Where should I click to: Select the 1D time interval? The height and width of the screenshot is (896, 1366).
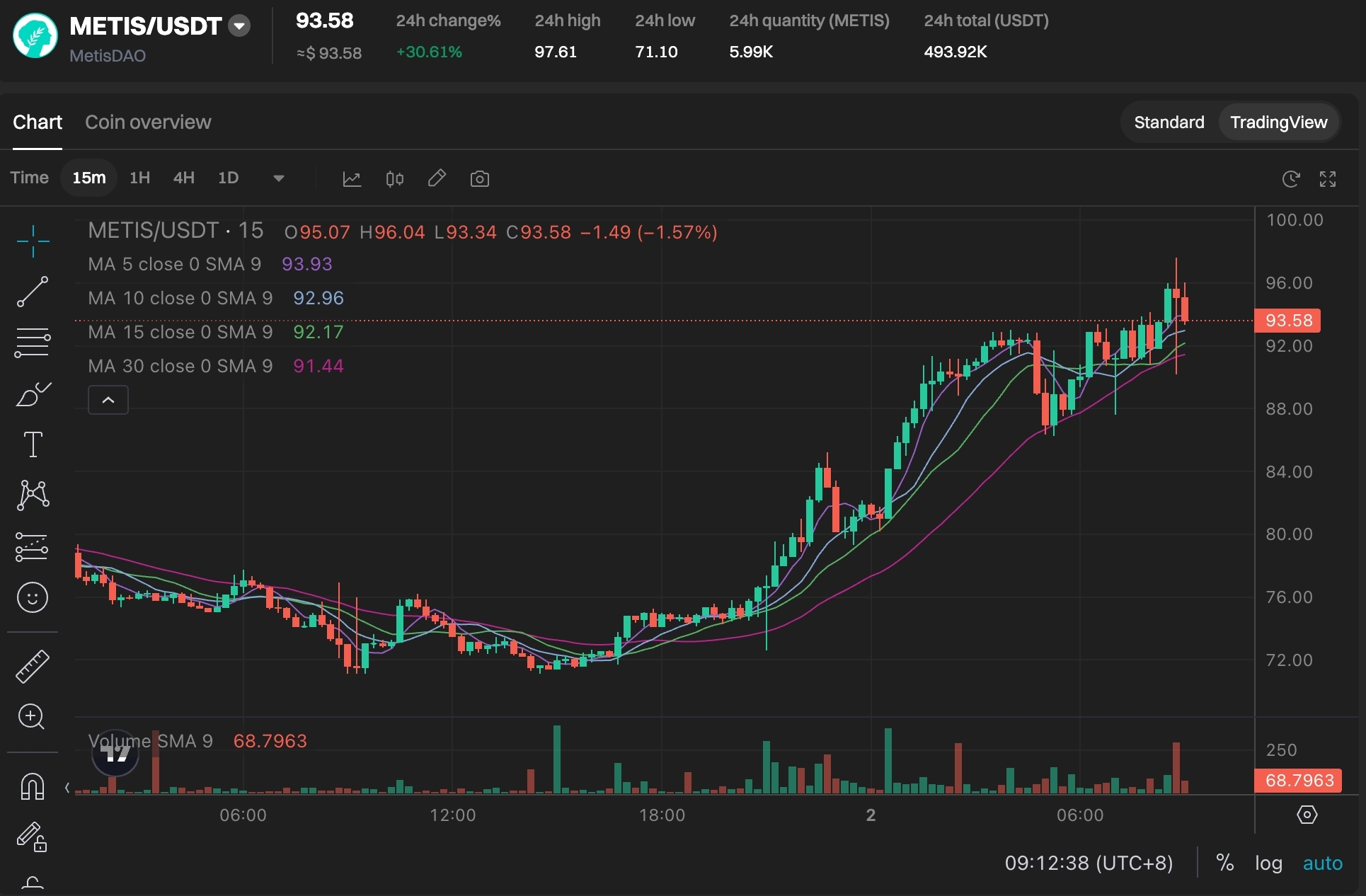pyautogui.click(x=228, y=178)
